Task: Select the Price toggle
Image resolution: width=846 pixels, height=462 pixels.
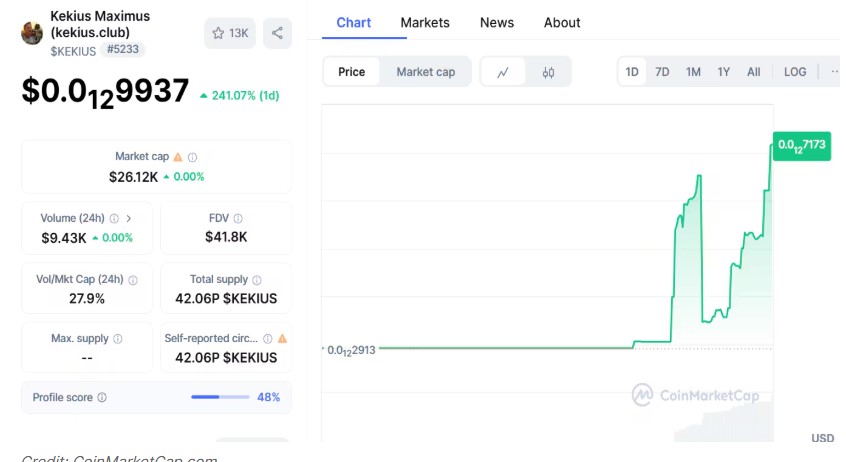Action: tap(352, 72)
